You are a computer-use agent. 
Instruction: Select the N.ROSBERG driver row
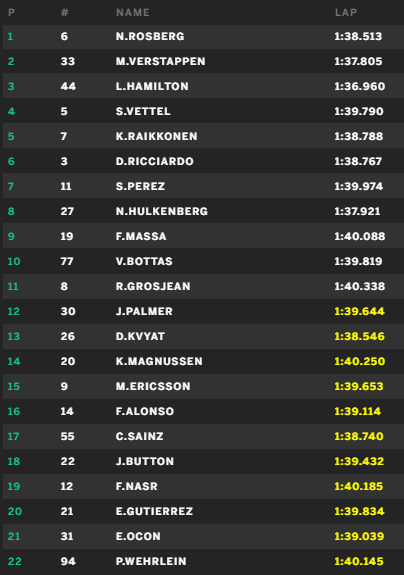(203, 37)
